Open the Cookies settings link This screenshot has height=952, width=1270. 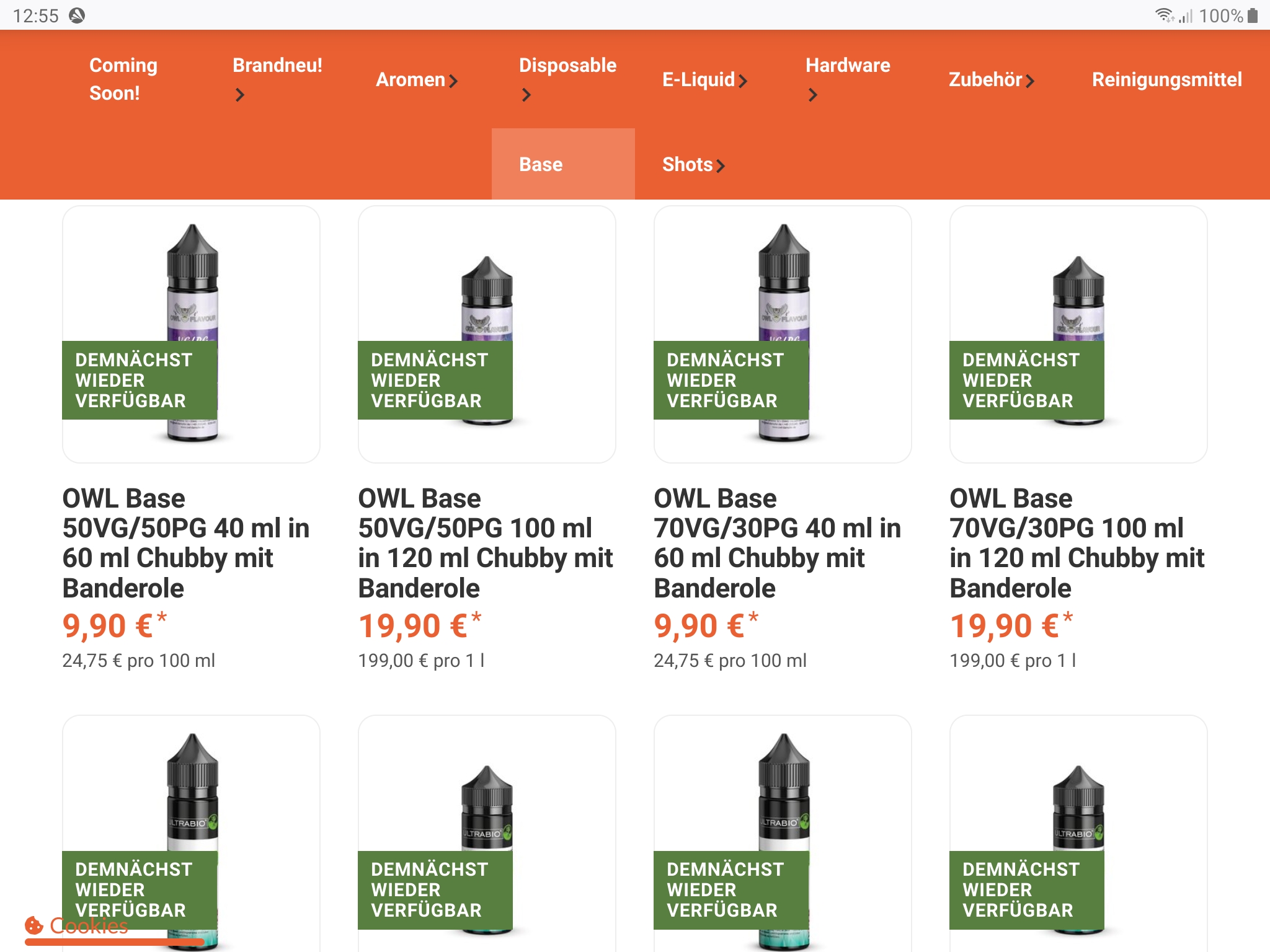(x=89, y=925)
